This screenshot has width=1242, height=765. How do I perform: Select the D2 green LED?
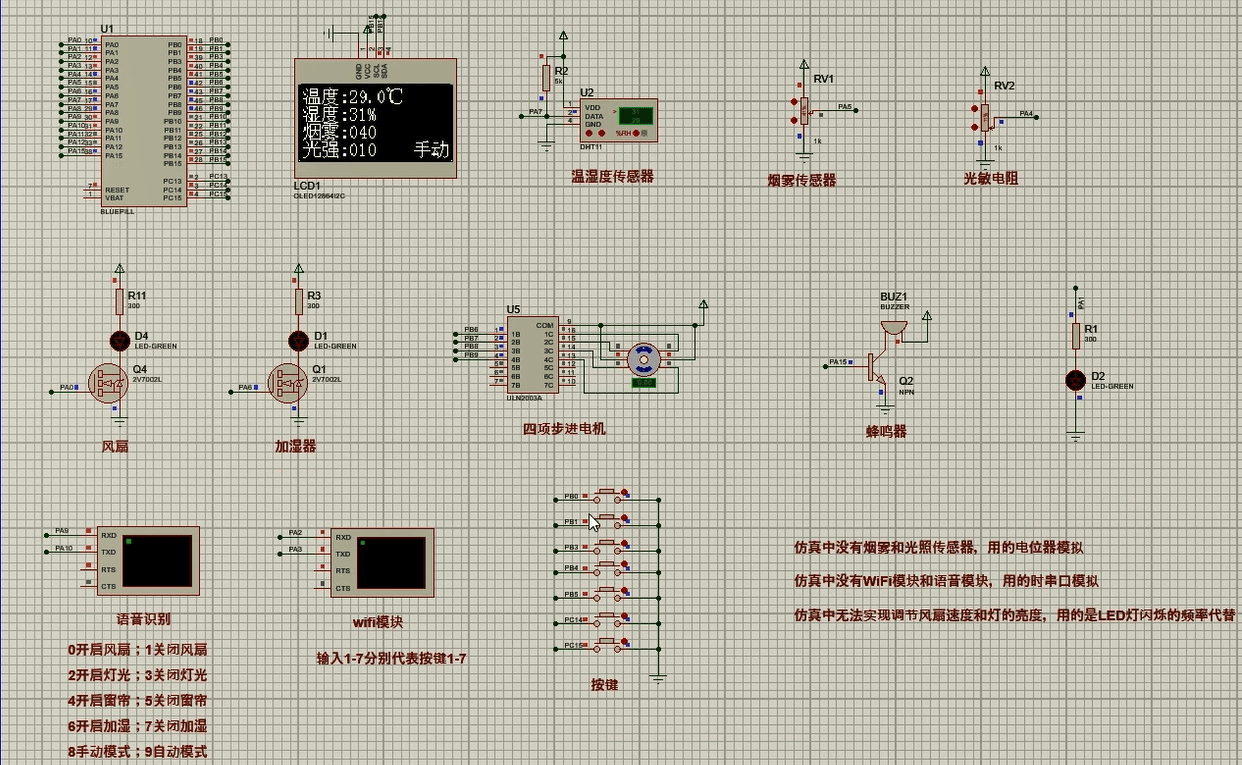pyautogui.click(x=1075, y=380)
